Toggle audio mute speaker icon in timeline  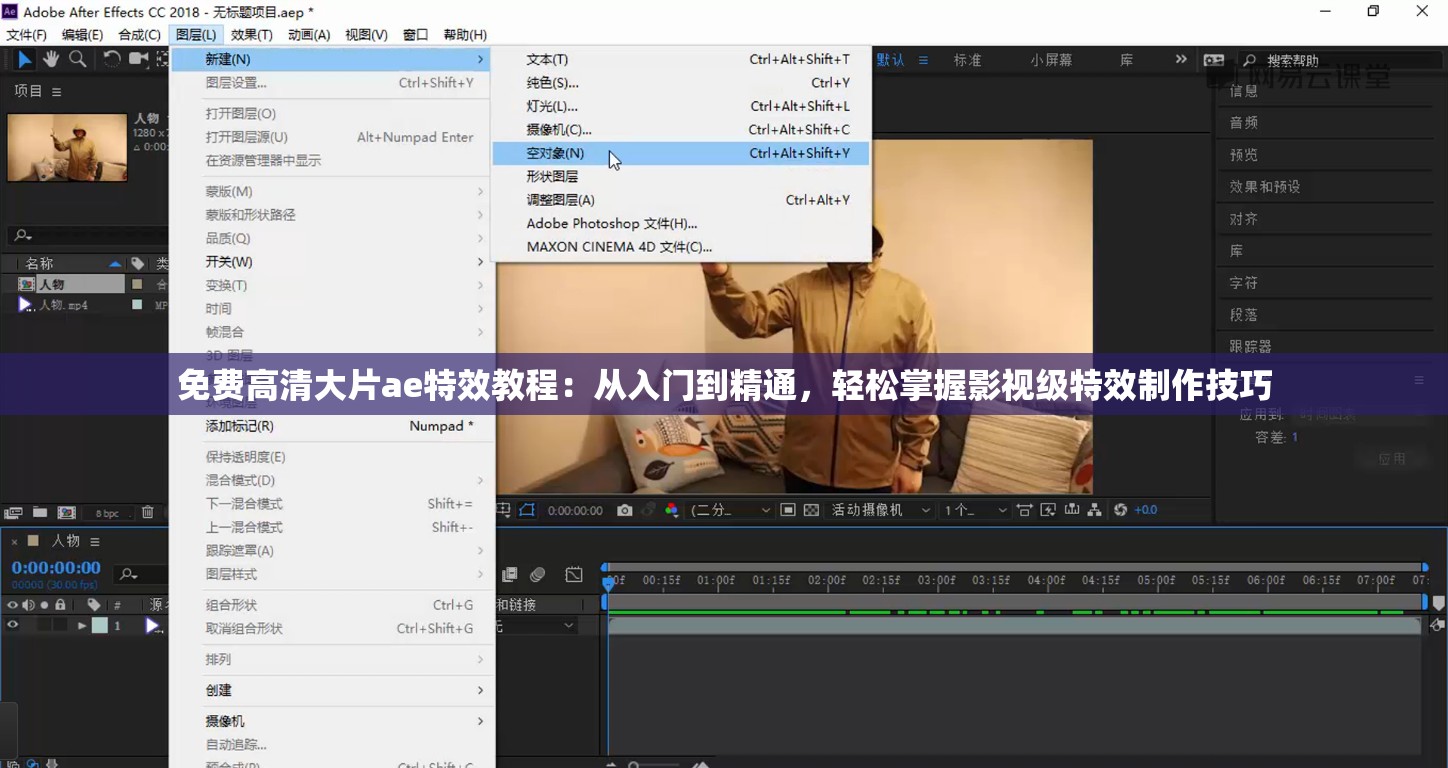click(x=27, y=604)
